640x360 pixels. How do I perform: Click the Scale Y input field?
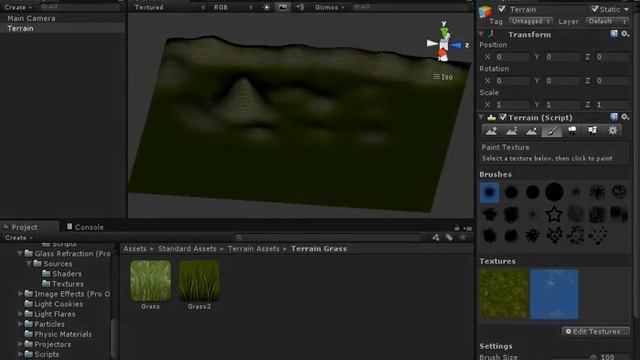(562, 104)
